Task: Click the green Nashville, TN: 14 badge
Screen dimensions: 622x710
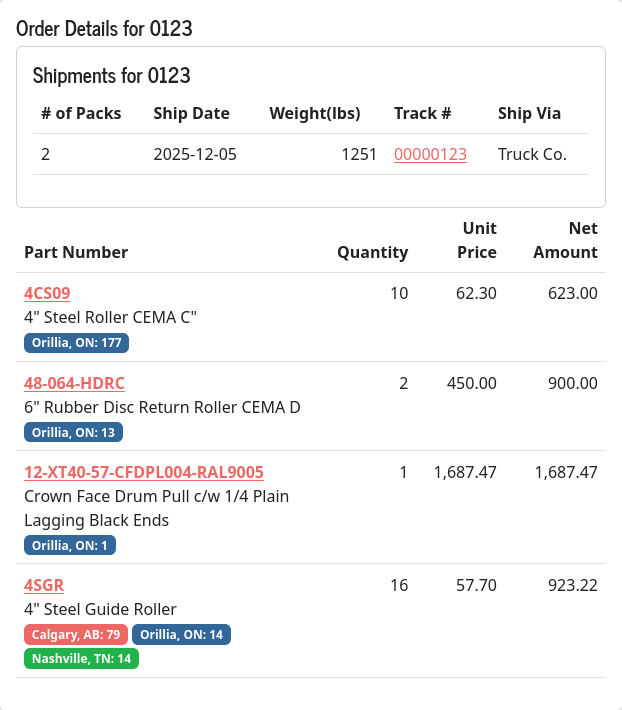Action: coord(81,658)
